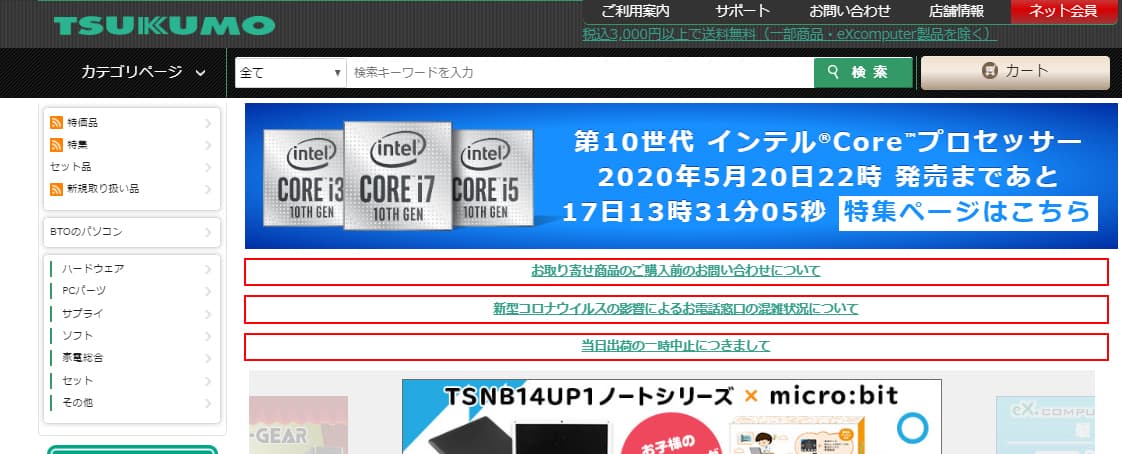Click the eX.computer slide on the carousel

pyautogui.click(x=1045, y=425)
